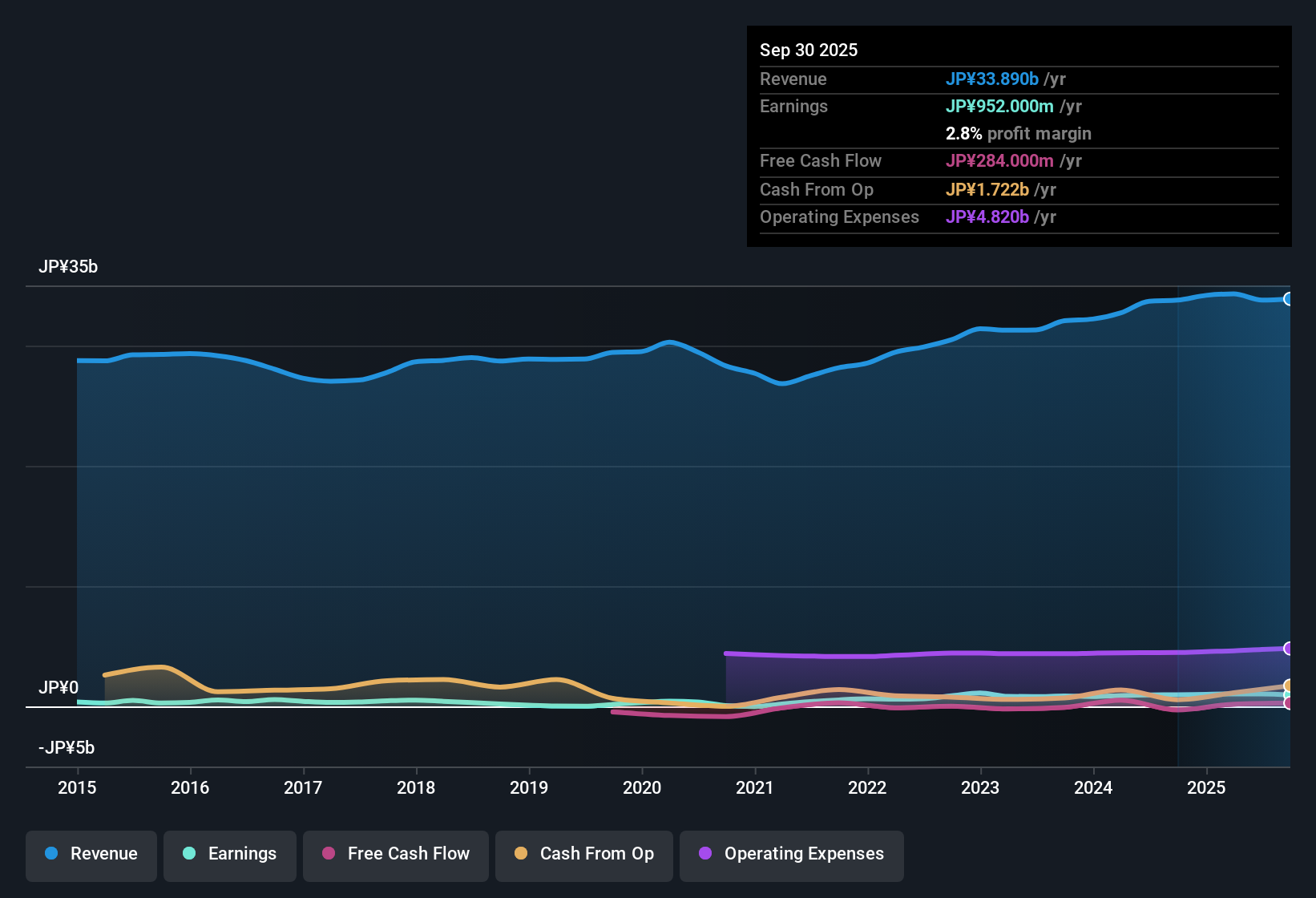Click the JP¥33.890b Revenue value
The height and width of the screenshot is (898, 1316).
click(x=993, y=79)
